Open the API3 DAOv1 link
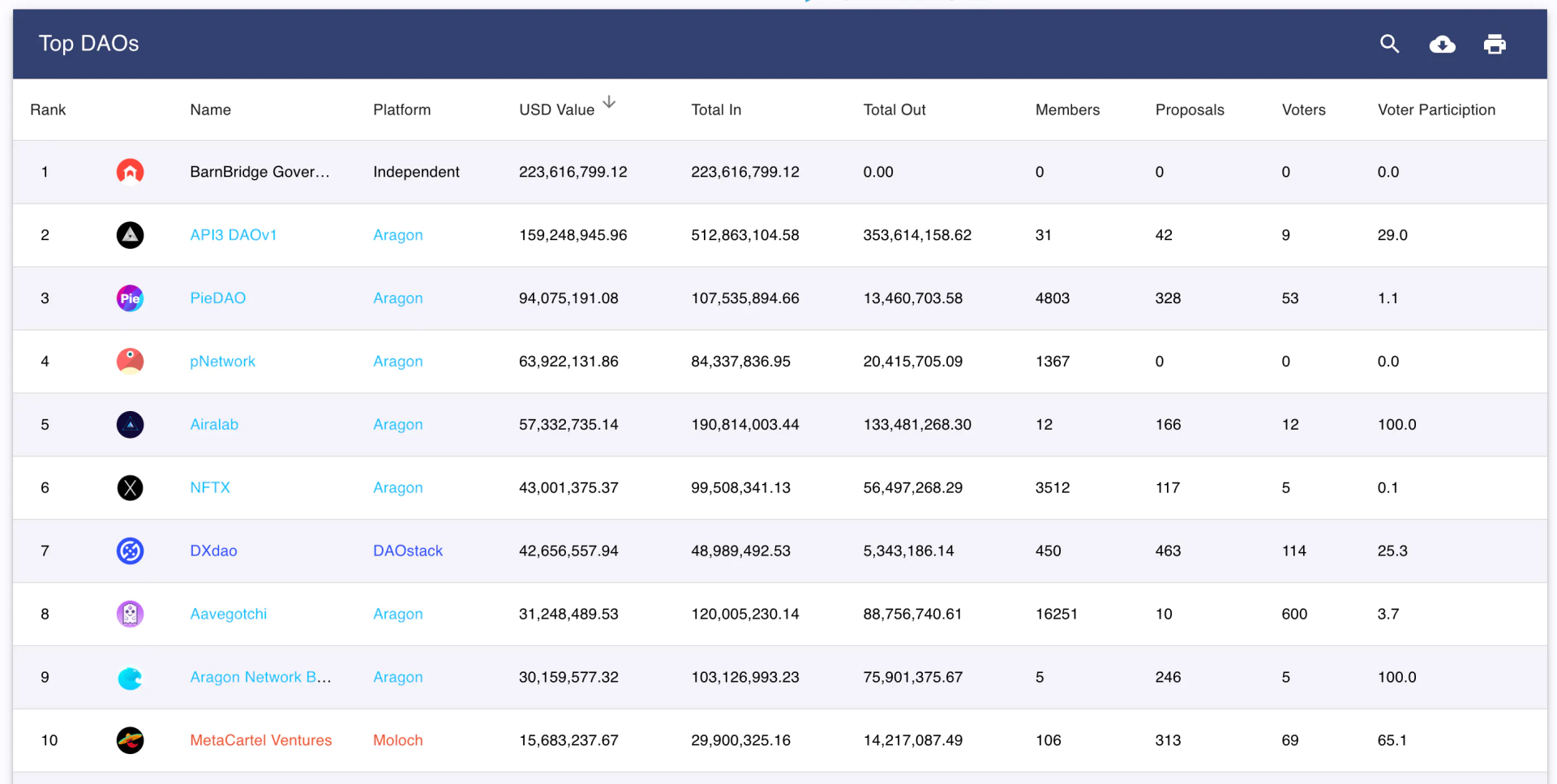 tap(234, 235)
